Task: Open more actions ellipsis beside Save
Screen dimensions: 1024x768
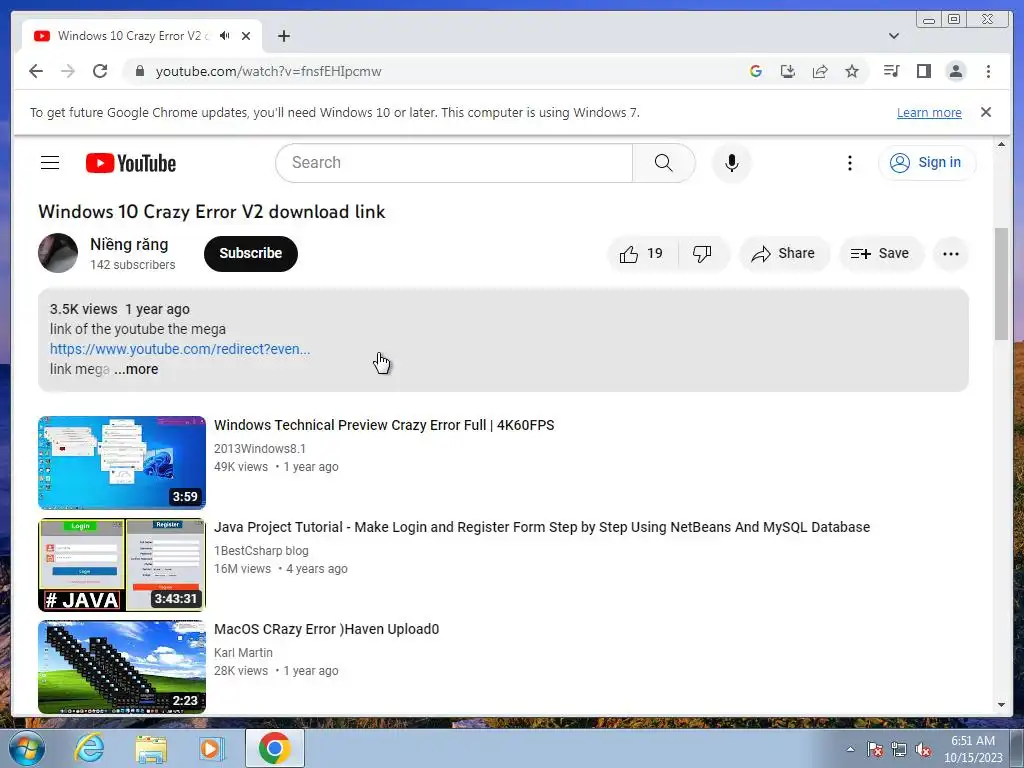Action: pyautogui.click(x=950, y=253)
